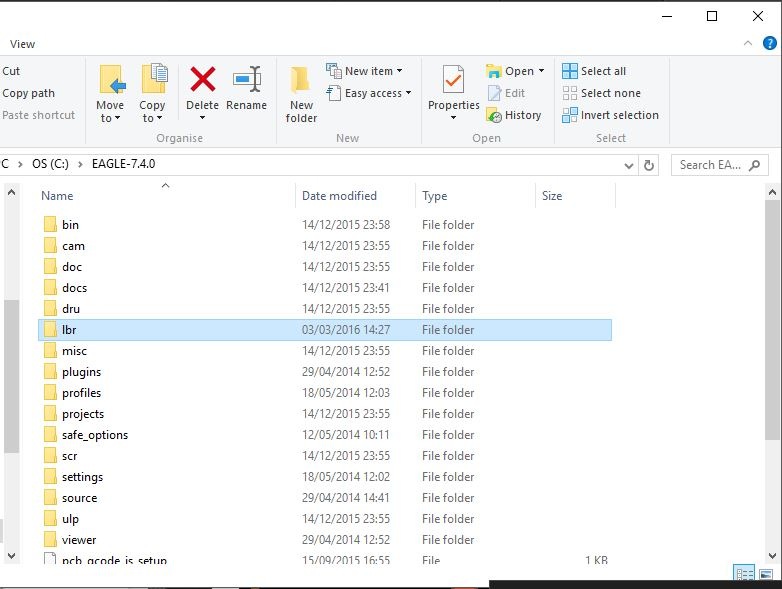Select the lbr folder row
The image size is (782, 589).
coord(325,330)
